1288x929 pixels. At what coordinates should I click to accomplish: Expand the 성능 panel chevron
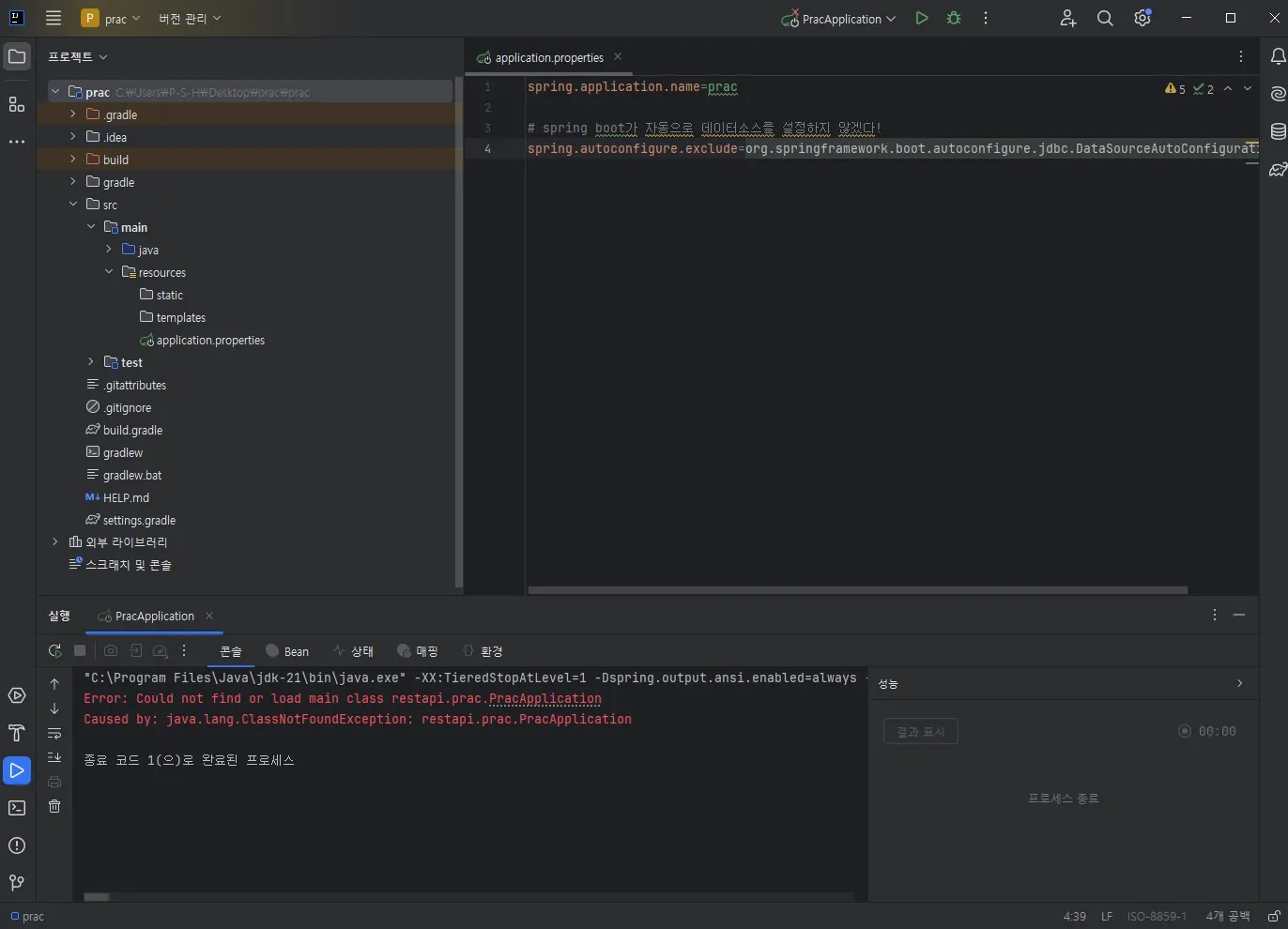[1239, 683]
